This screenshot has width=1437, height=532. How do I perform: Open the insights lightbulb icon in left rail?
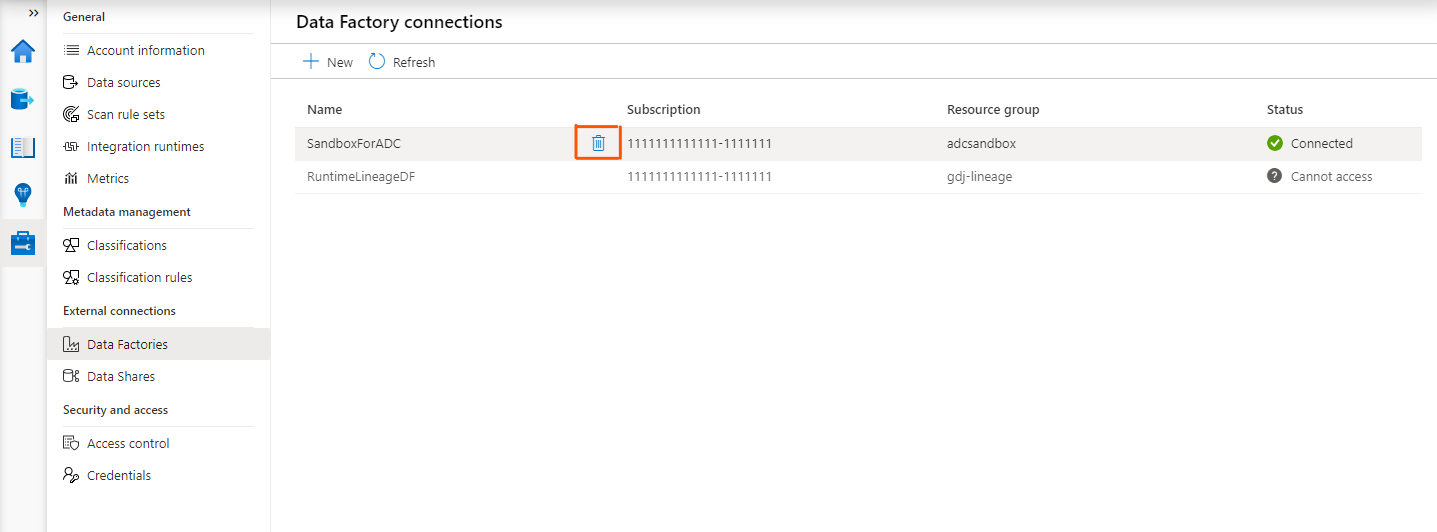[x=22, y=194]
